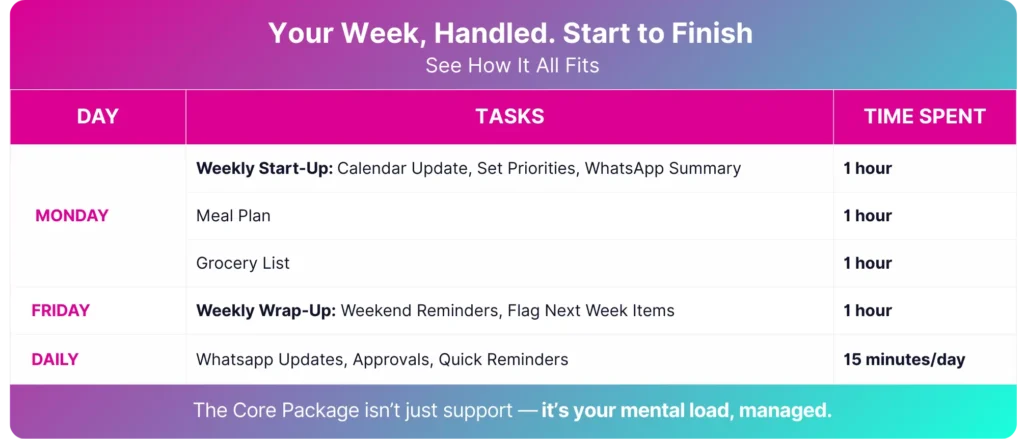Viewport: 1024px width, 439px height.
Task: Click the "See How It All Fits" subtitle
Action: point(511,66)
